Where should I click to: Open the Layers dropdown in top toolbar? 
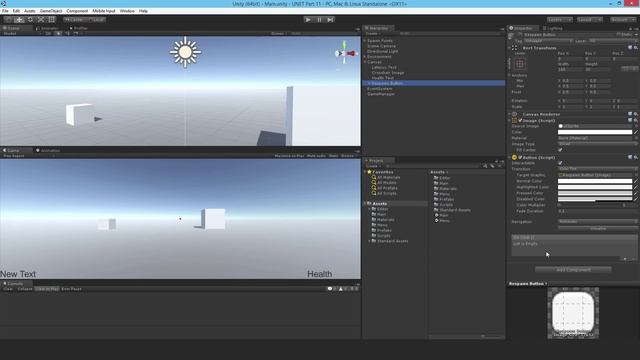pyautogui.click(x=560, y=20)
